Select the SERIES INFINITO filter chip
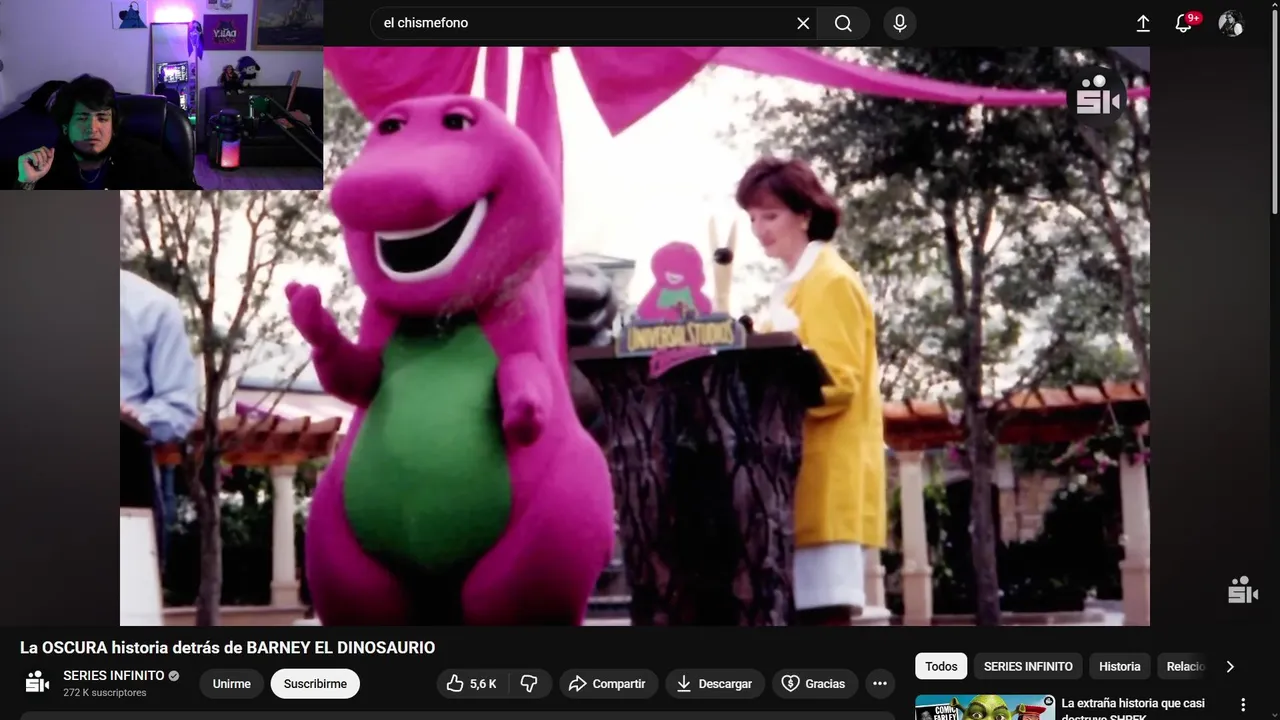Screen dimensions: 1280x720 click(x=1028, y=666)
